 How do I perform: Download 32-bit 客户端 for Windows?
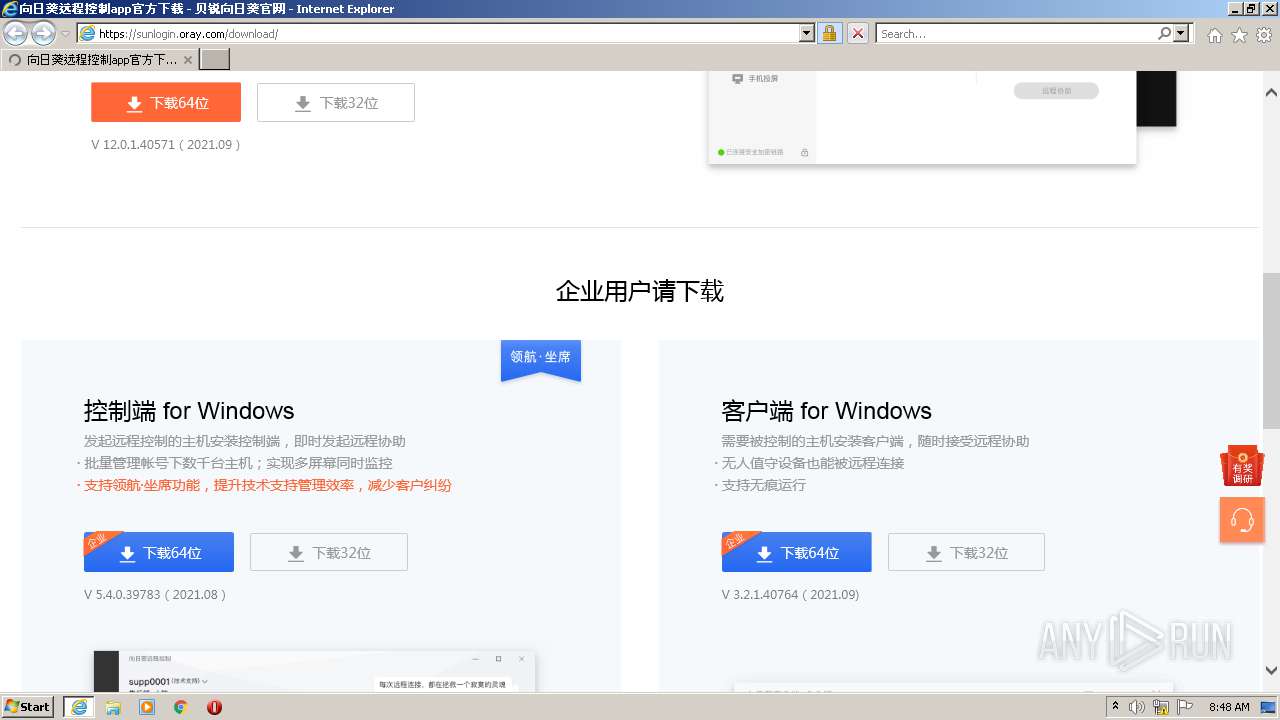[x=966, y=552]
